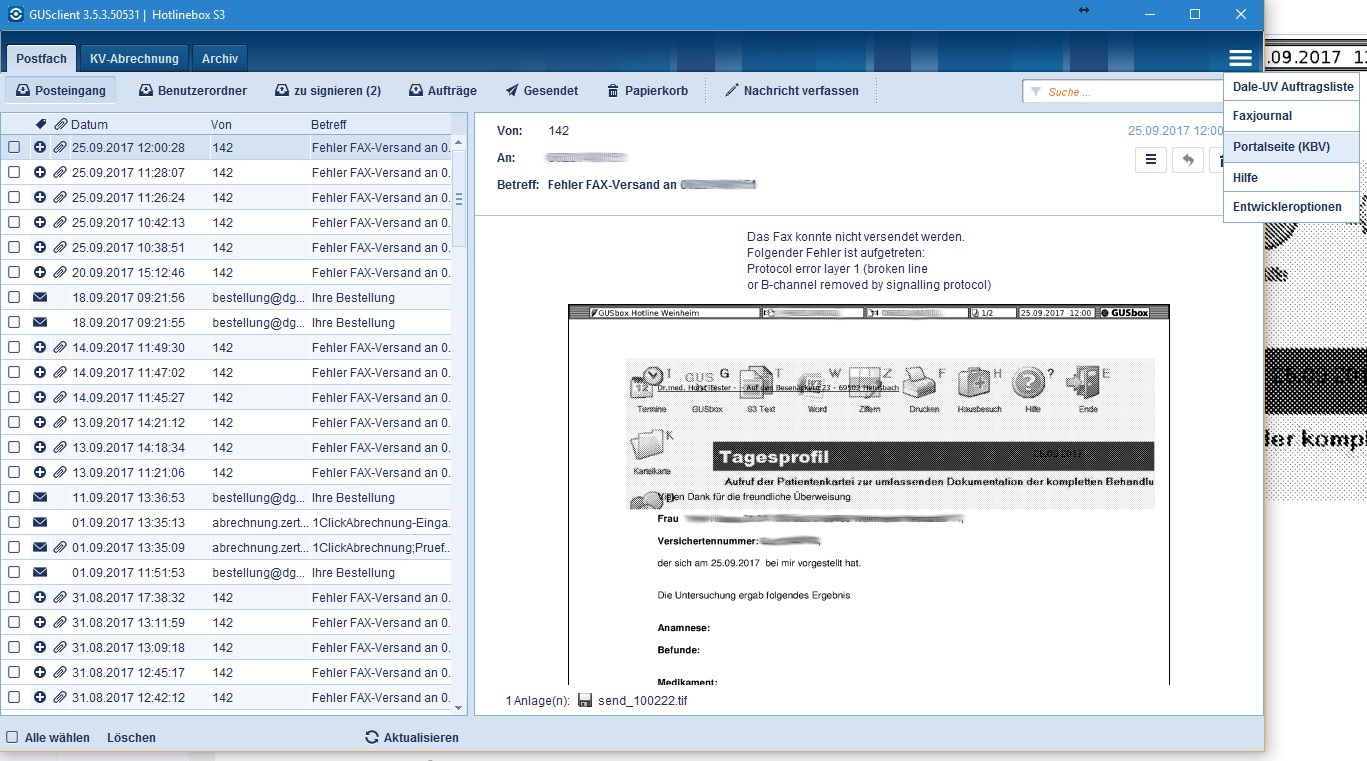Image resolution: width=1367 pixels, height=761 pixels.
Task: Click plus icon of 31.08.2017 13:09:18 message
Action: click(x=40, y=647)
